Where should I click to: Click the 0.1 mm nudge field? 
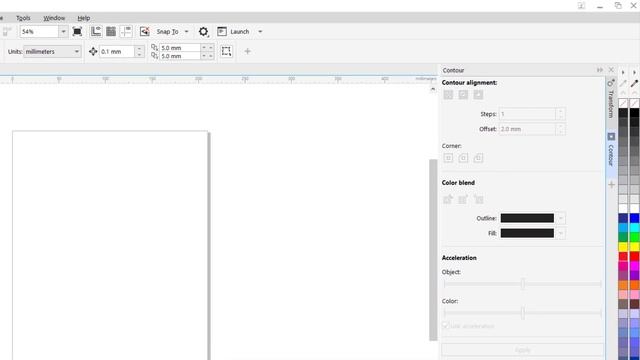tap(117, 51)
